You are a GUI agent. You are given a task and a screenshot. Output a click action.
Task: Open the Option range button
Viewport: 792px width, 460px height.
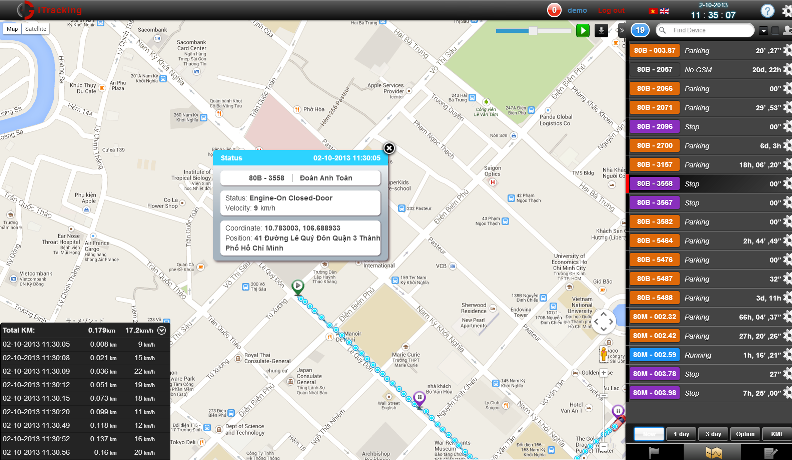click(x=745, y=434)
